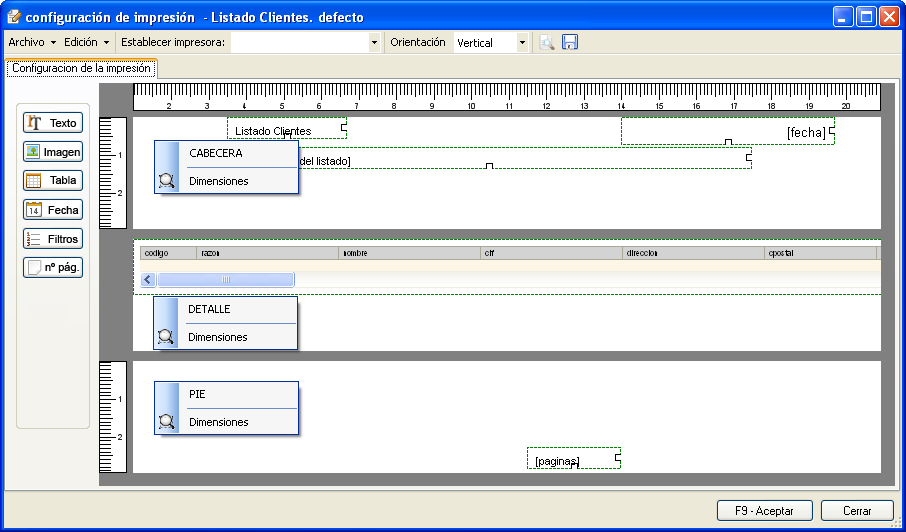Select the Filtros tool
Image resolution: width=906 pixels, height=532 pixels.
click(53, 239)
